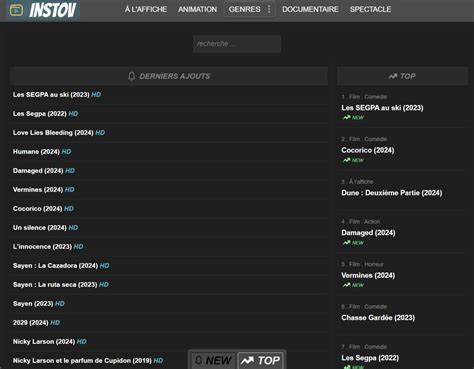The height and width of the screenshot is (369, 474).
Task: Open Nicky Larson et le parfum de Cupidon (2019)
Action: coord(82,361)
